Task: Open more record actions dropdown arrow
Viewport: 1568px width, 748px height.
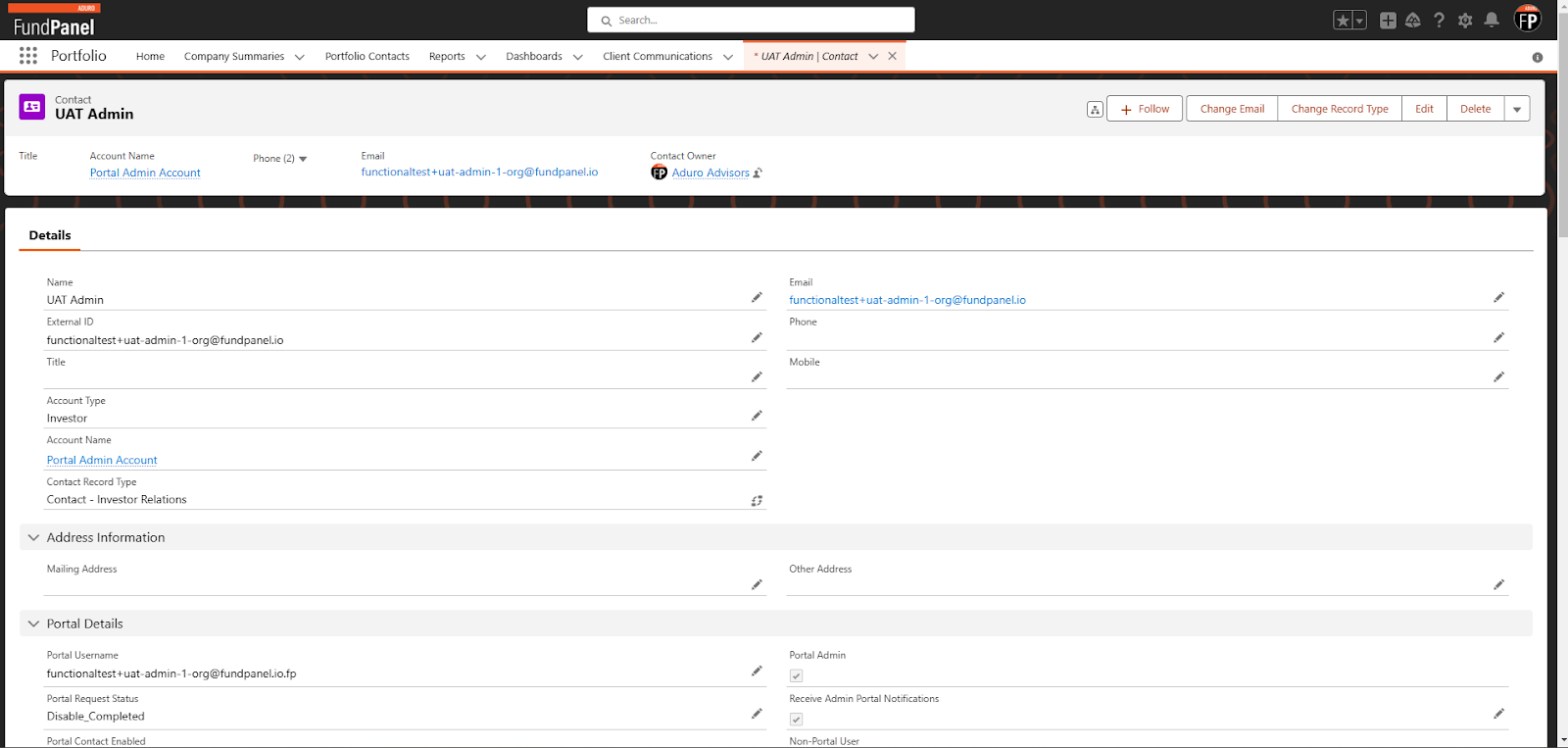Action: point(1517,109)
